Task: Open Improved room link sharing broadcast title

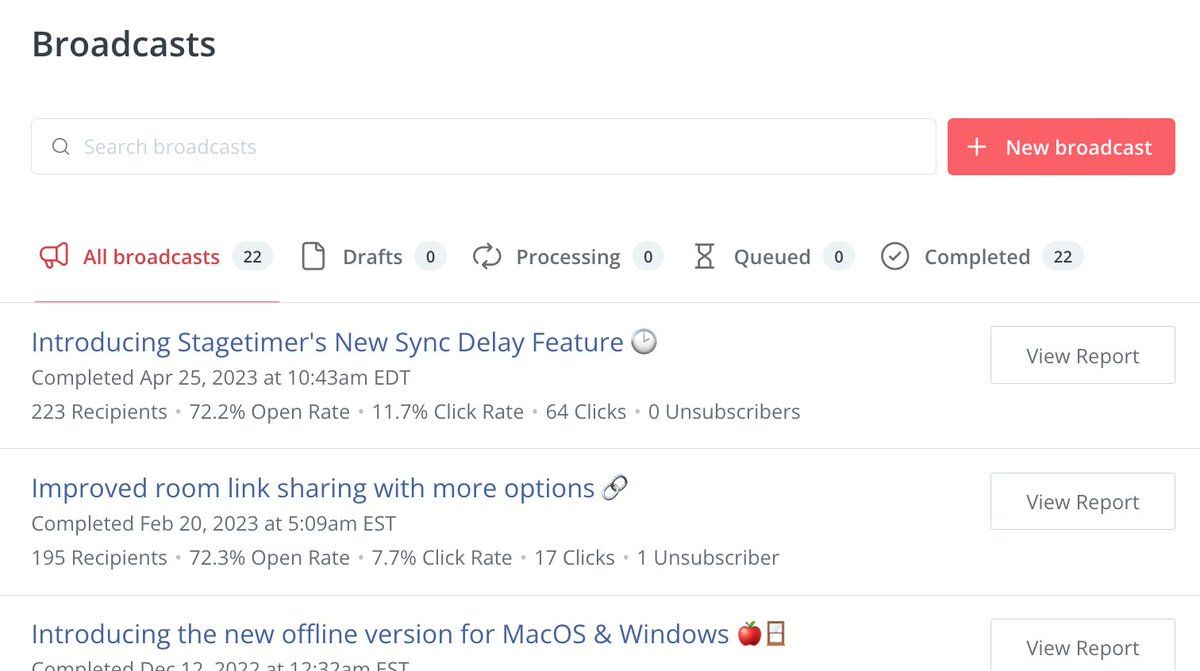Action: [x=330, y=489]
